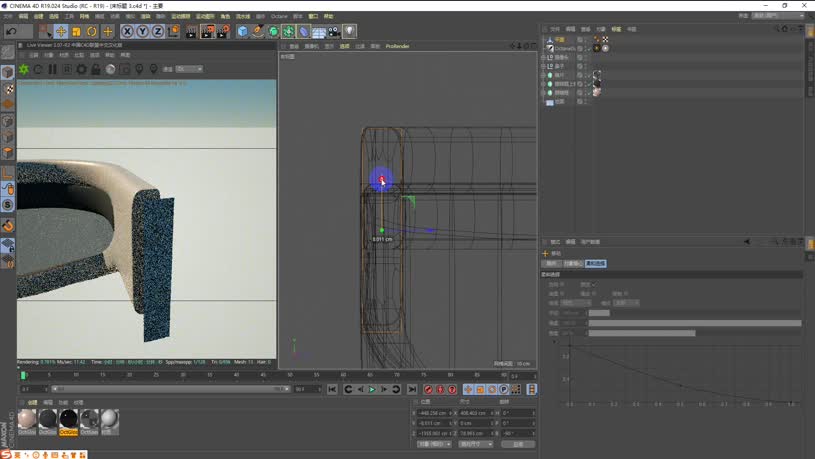Open the layout dropdown at top right

tap(779, 16)
